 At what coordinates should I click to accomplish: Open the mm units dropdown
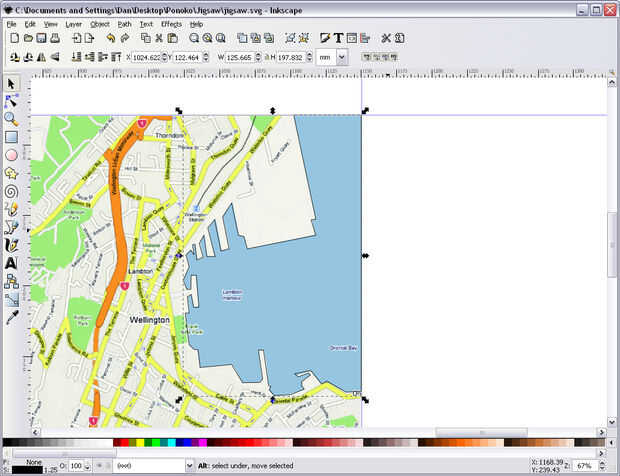[342, 57]
